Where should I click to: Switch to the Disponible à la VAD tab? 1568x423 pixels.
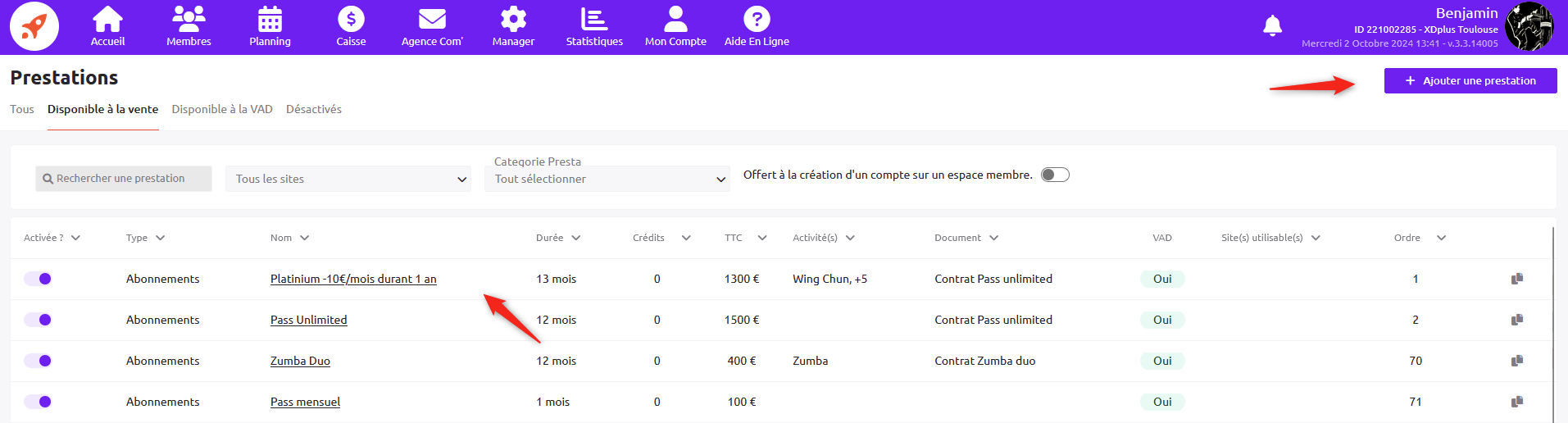click(222, 109)
